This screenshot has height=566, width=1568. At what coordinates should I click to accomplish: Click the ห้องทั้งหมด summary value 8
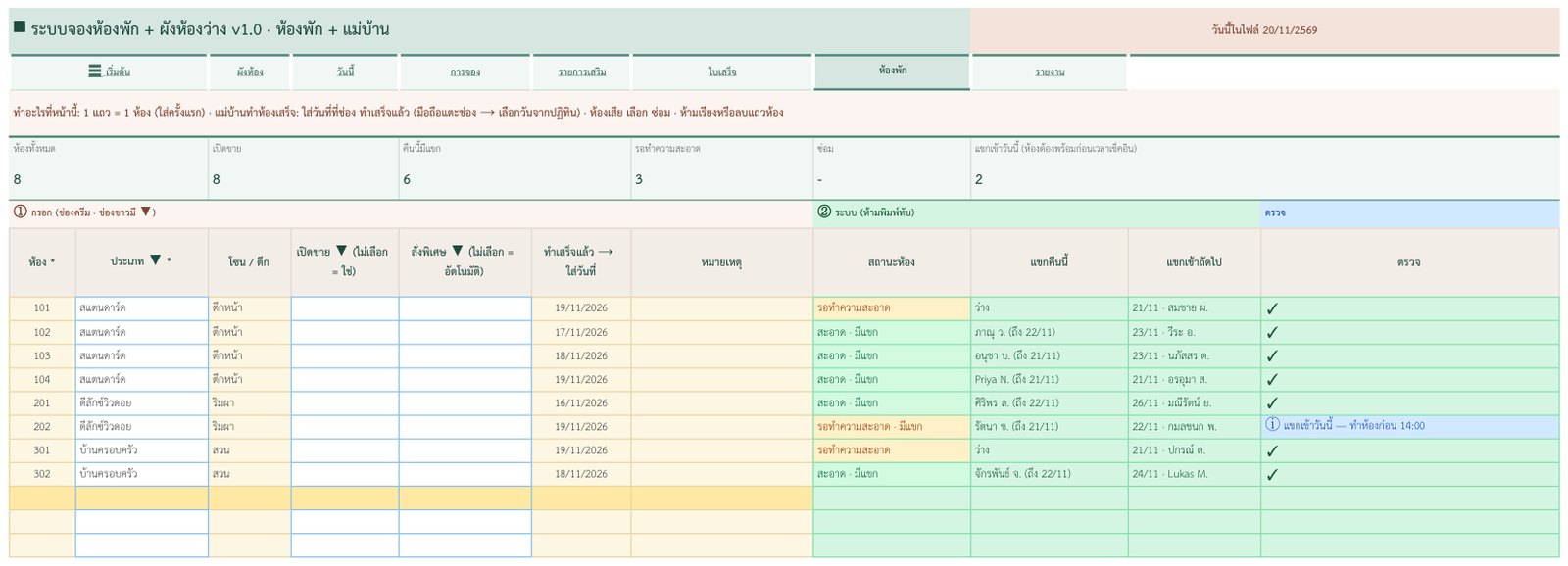[18, 179]
